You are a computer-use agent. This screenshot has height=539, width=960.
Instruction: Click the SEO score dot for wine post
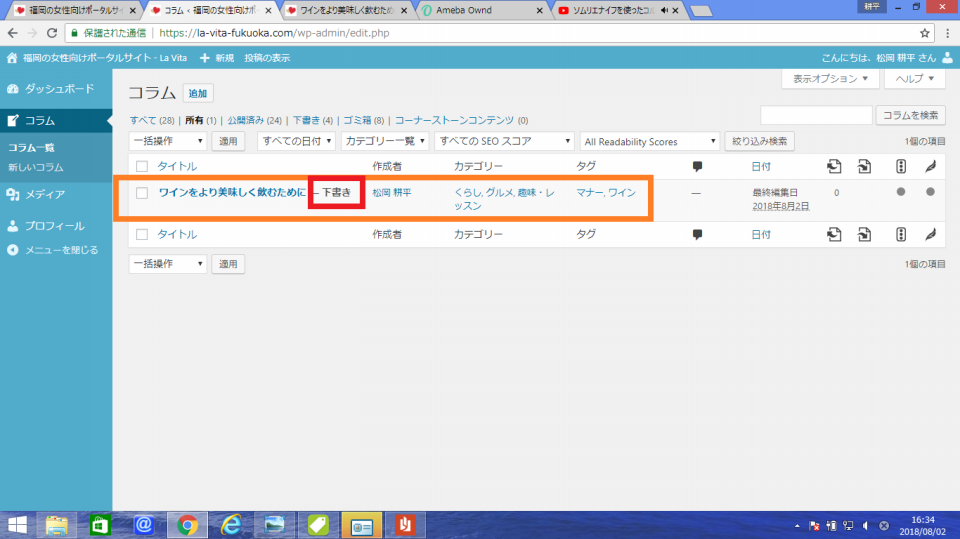[x=901, y=192]
